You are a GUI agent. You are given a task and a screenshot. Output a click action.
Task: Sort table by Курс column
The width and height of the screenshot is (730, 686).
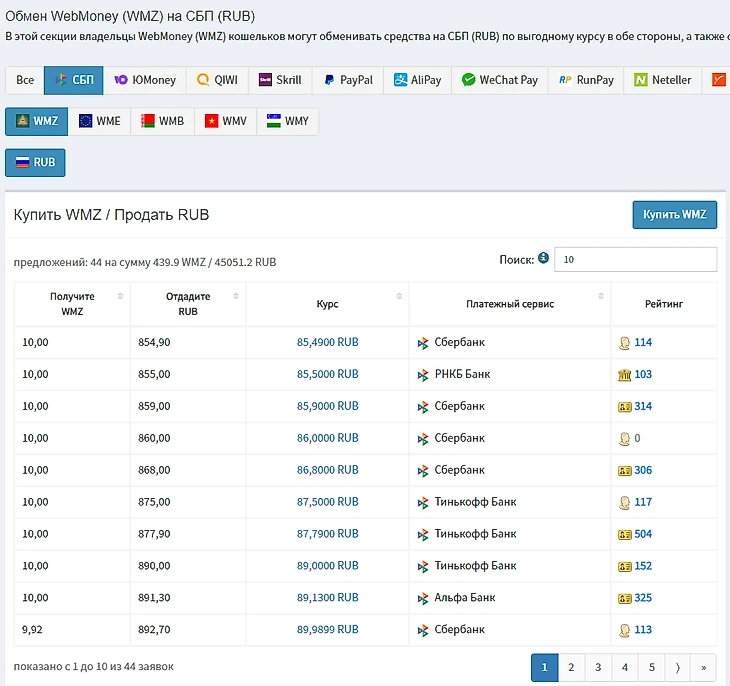327,303
